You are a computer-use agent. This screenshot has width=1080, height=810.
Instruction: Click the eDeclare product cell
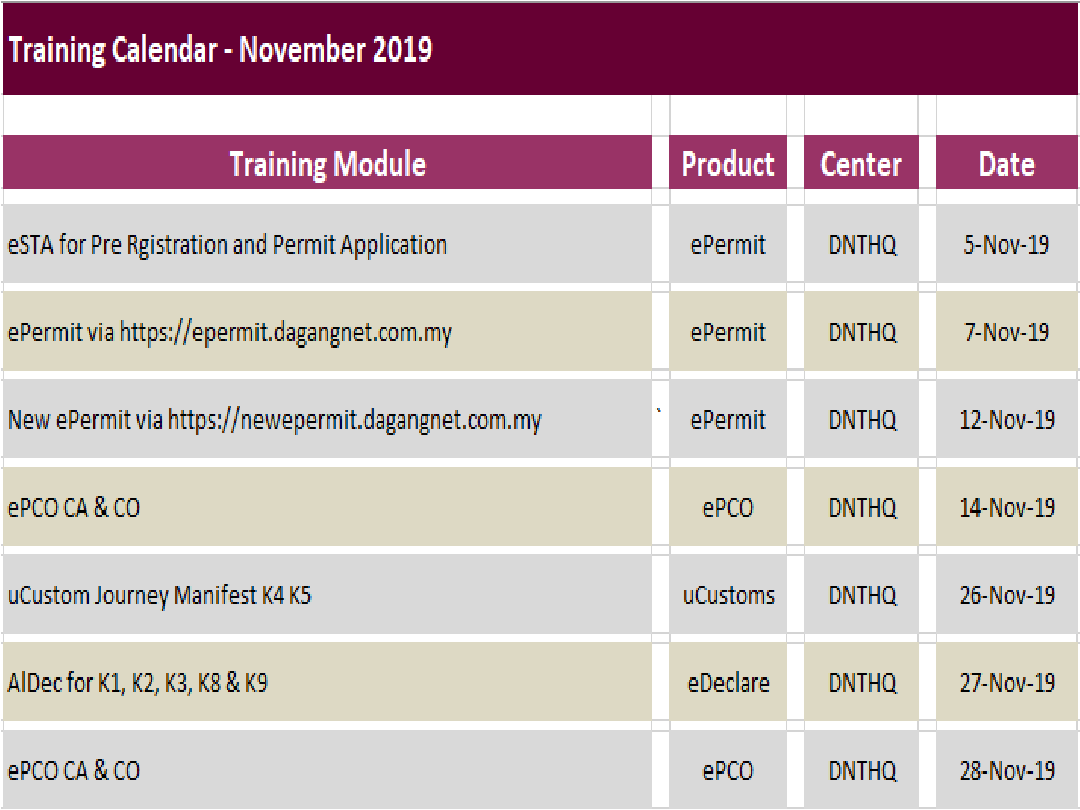click(727, 682)
